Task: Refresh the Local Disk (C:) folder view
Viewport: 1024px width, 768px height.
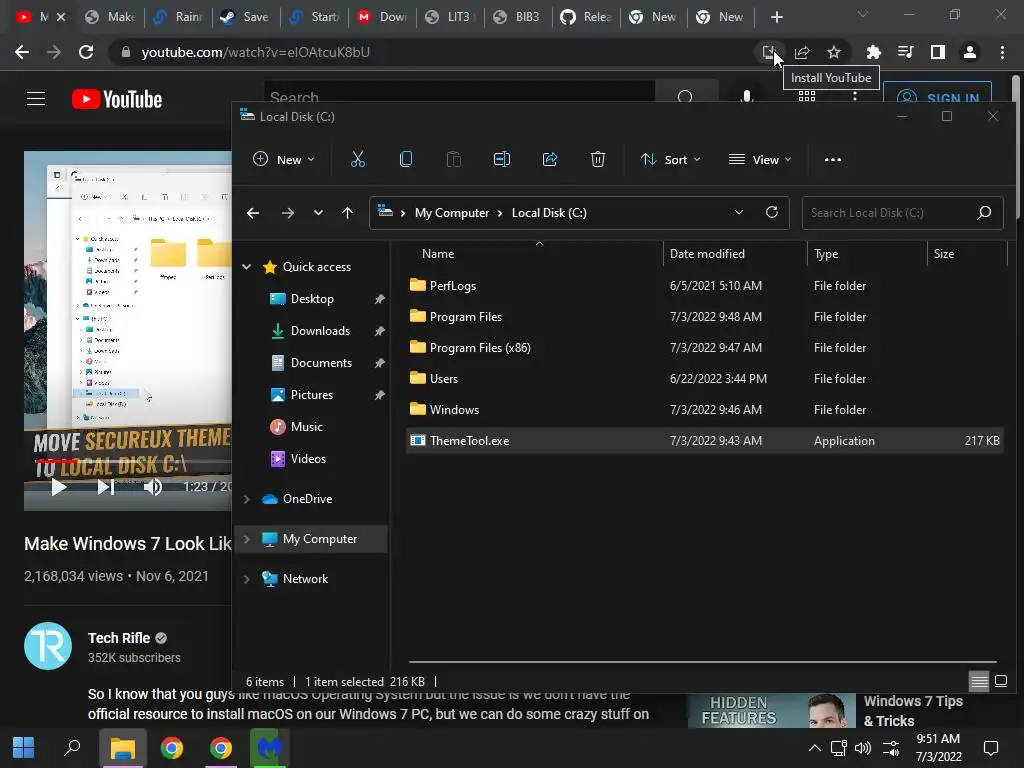Action: 772,212
